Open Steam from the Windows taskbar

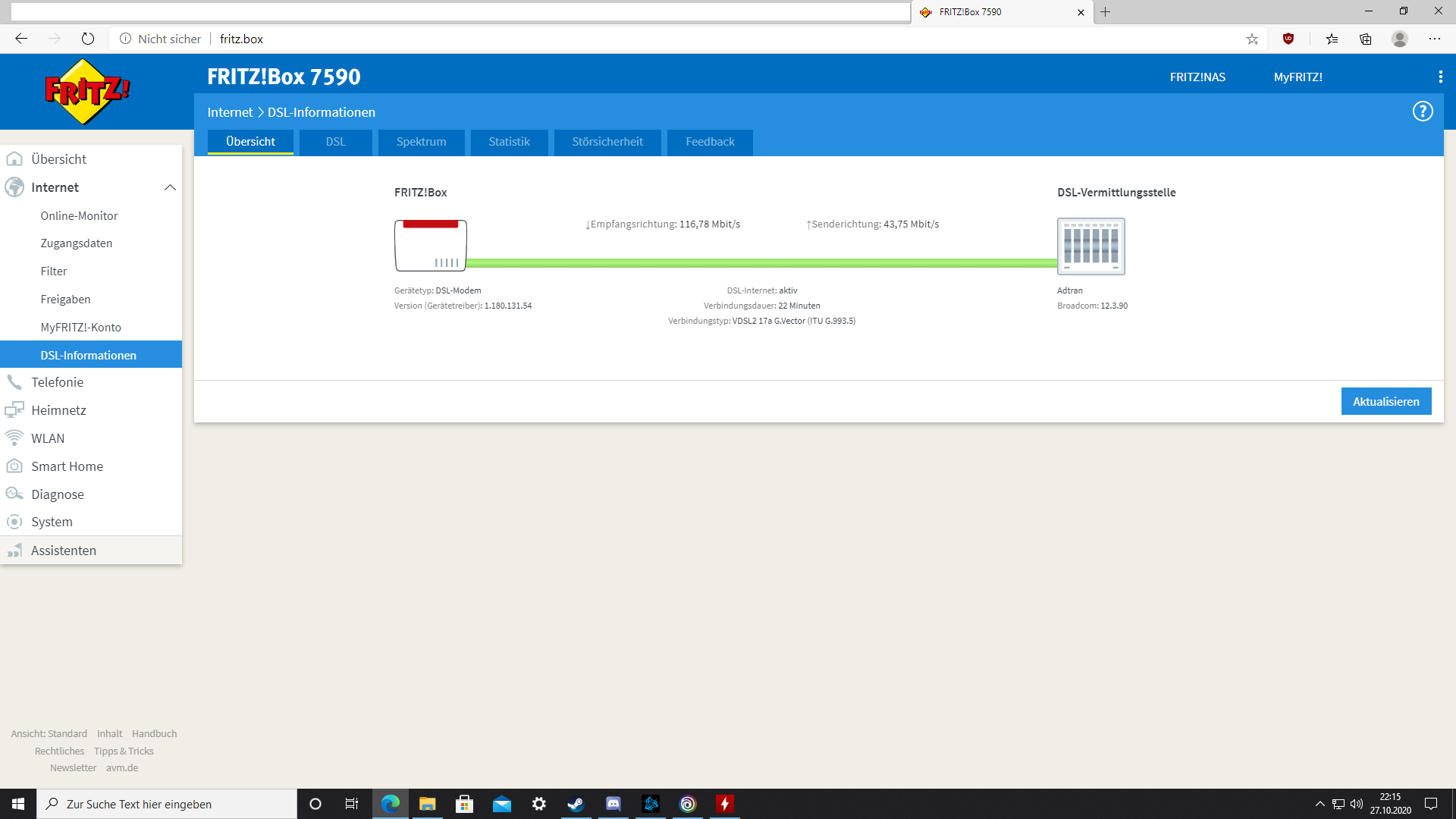(x=576, y=804)
